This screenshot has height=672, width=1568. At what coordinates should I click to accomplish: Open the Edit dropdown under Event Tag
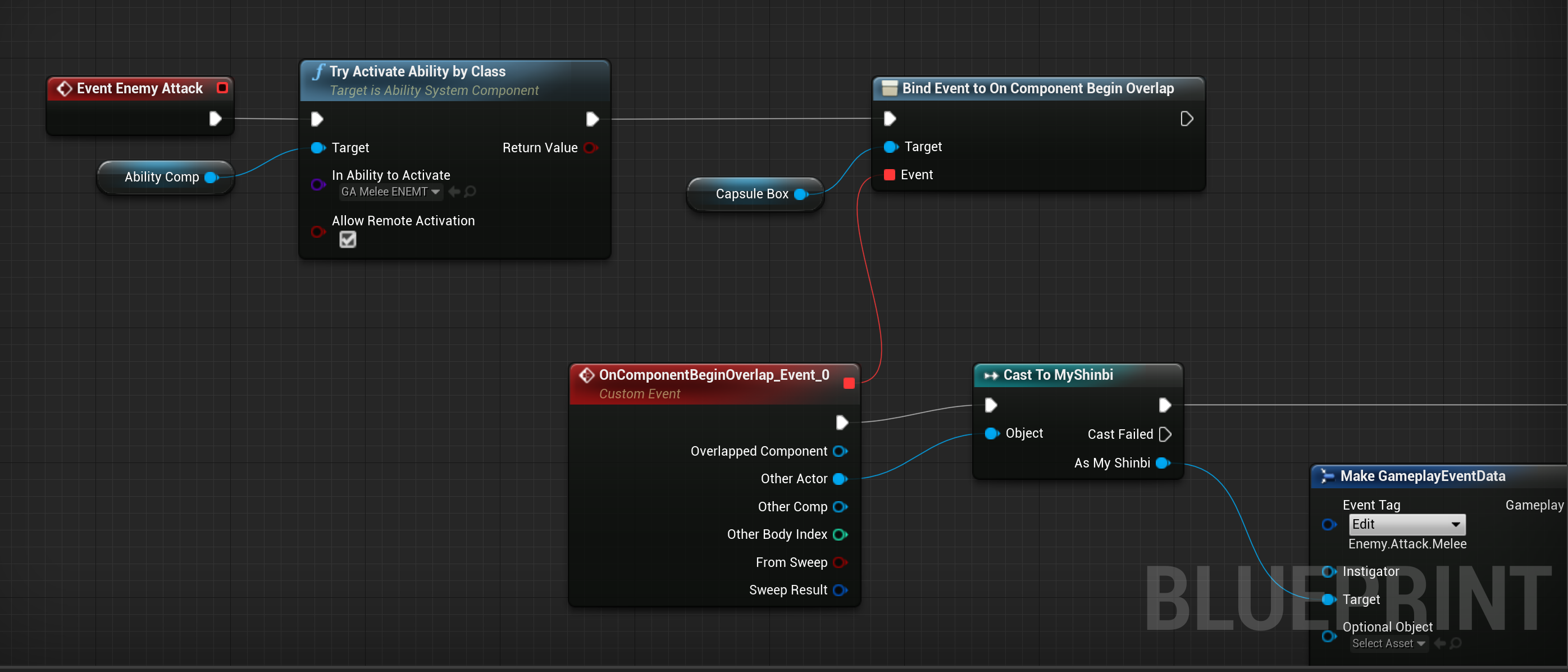coord(1406,525)
